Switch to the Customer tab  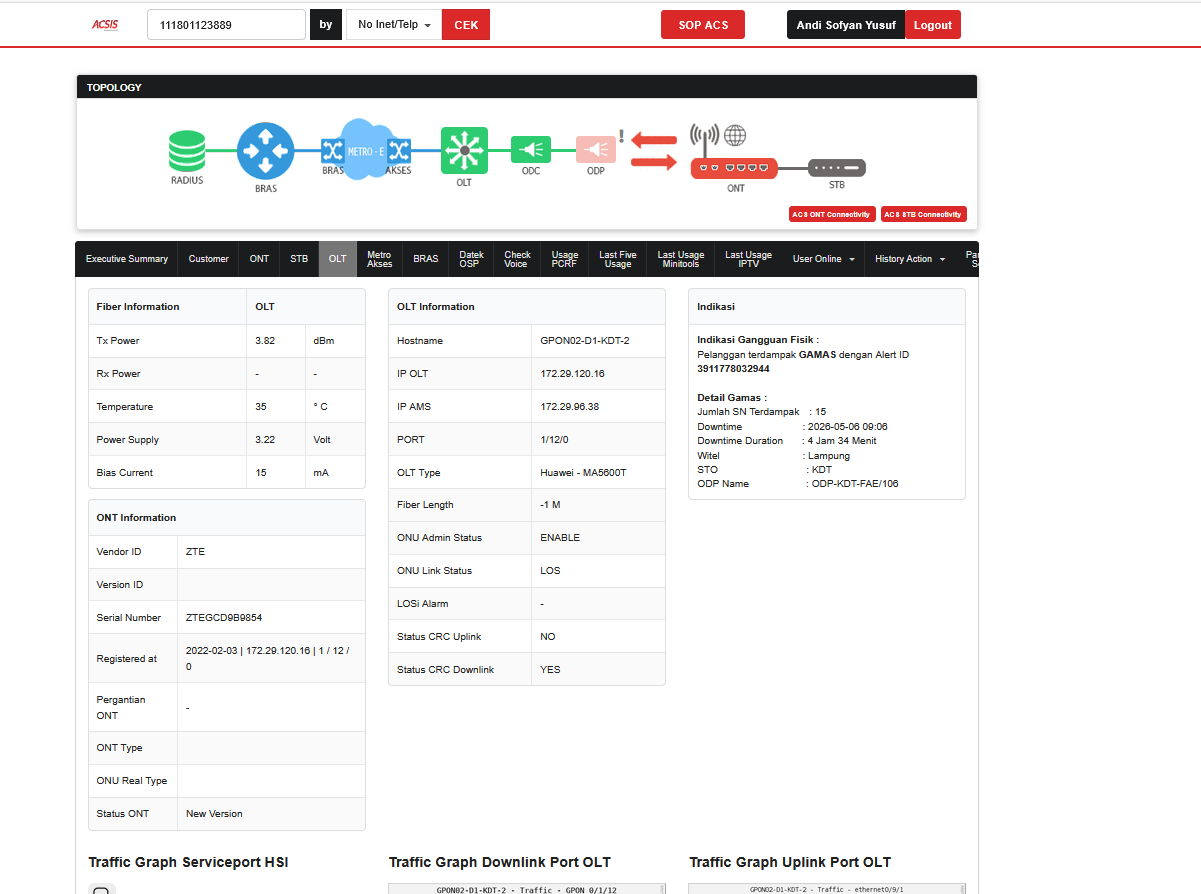208,259
